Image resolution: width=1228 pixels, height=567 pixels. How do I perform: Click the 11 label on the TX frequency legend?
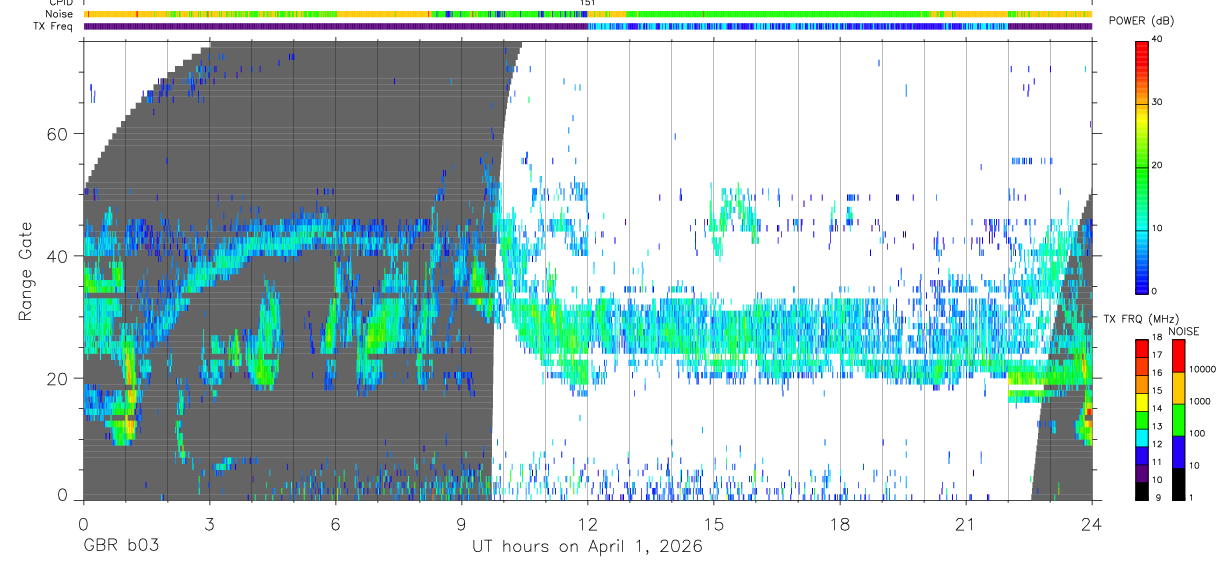(x=1158, y=462)
